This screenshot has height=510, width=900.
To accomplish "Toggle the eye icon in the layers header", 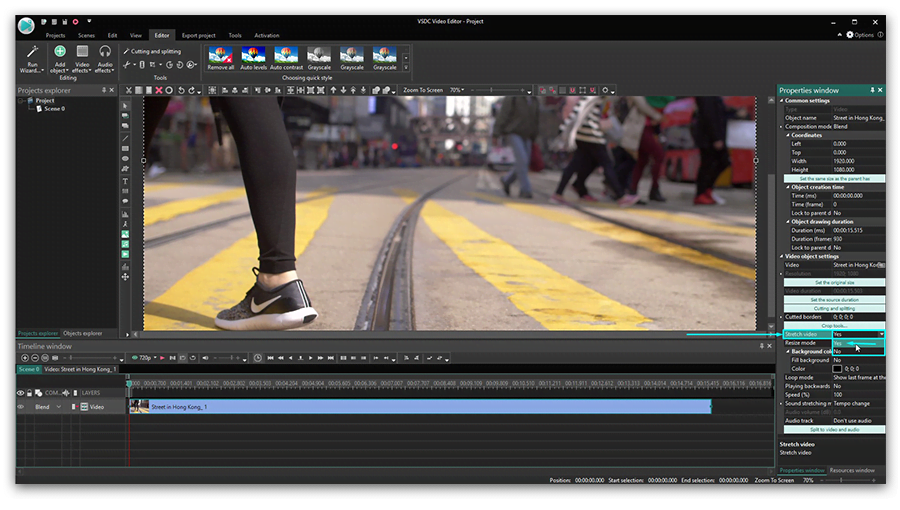I will (x=21, y=393).
